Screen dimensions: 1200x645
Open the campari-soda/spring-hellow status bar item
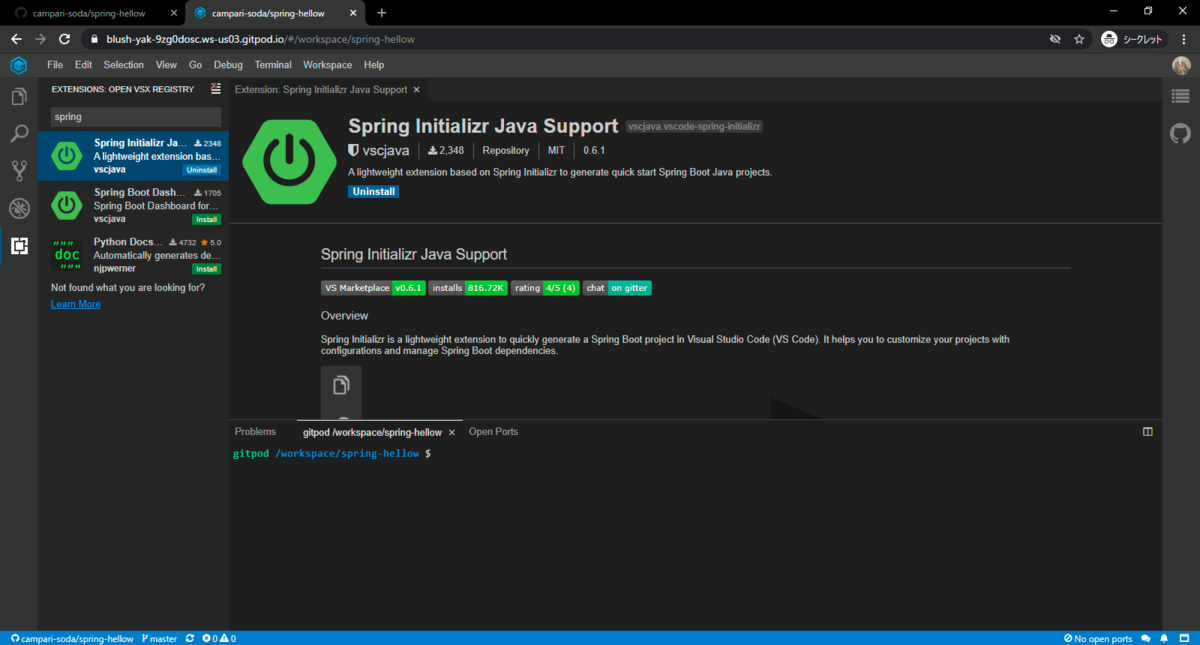[71, 638]
